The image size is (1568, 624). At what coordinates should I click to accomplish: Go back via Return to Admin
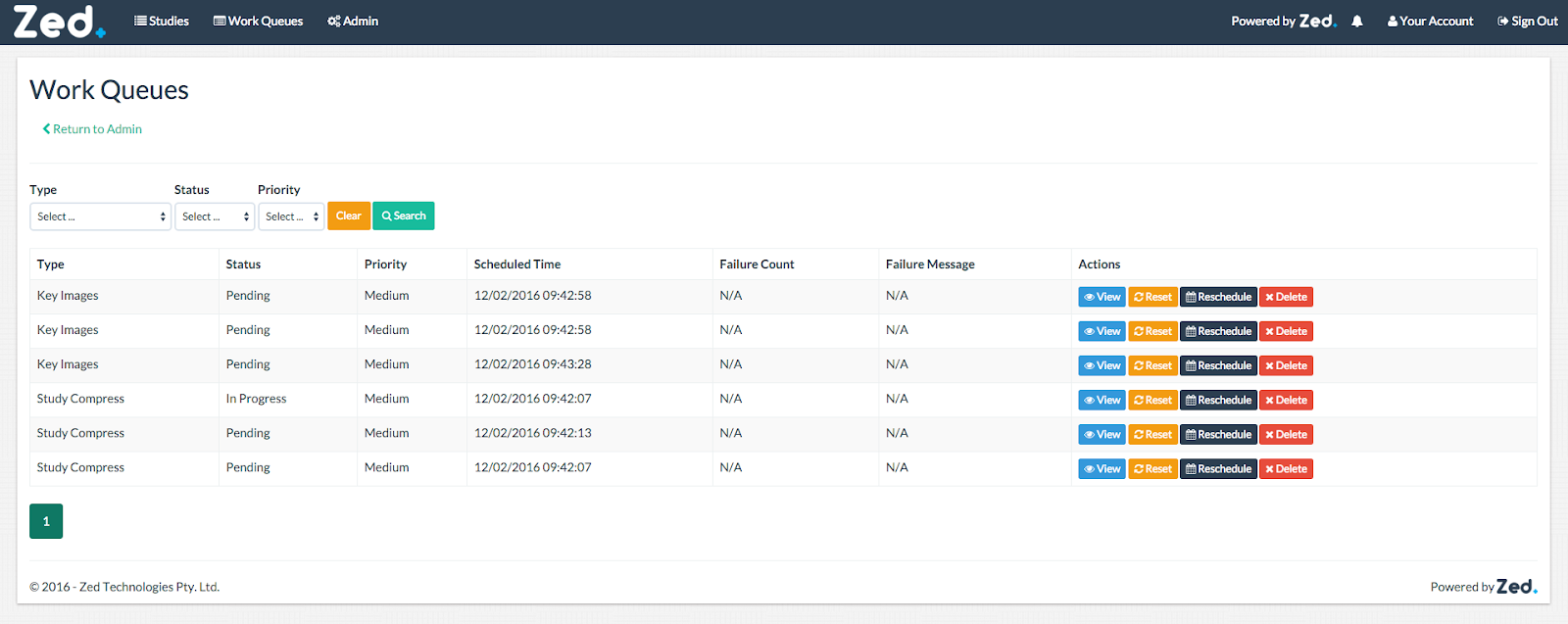[x=92, y=129]
